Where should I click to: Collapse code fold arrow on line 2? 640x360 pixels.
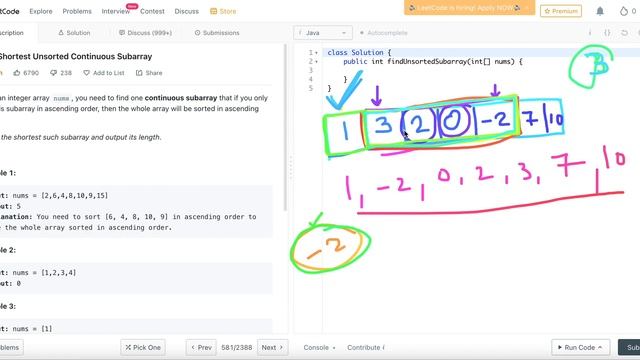click(x=316, y=62)
